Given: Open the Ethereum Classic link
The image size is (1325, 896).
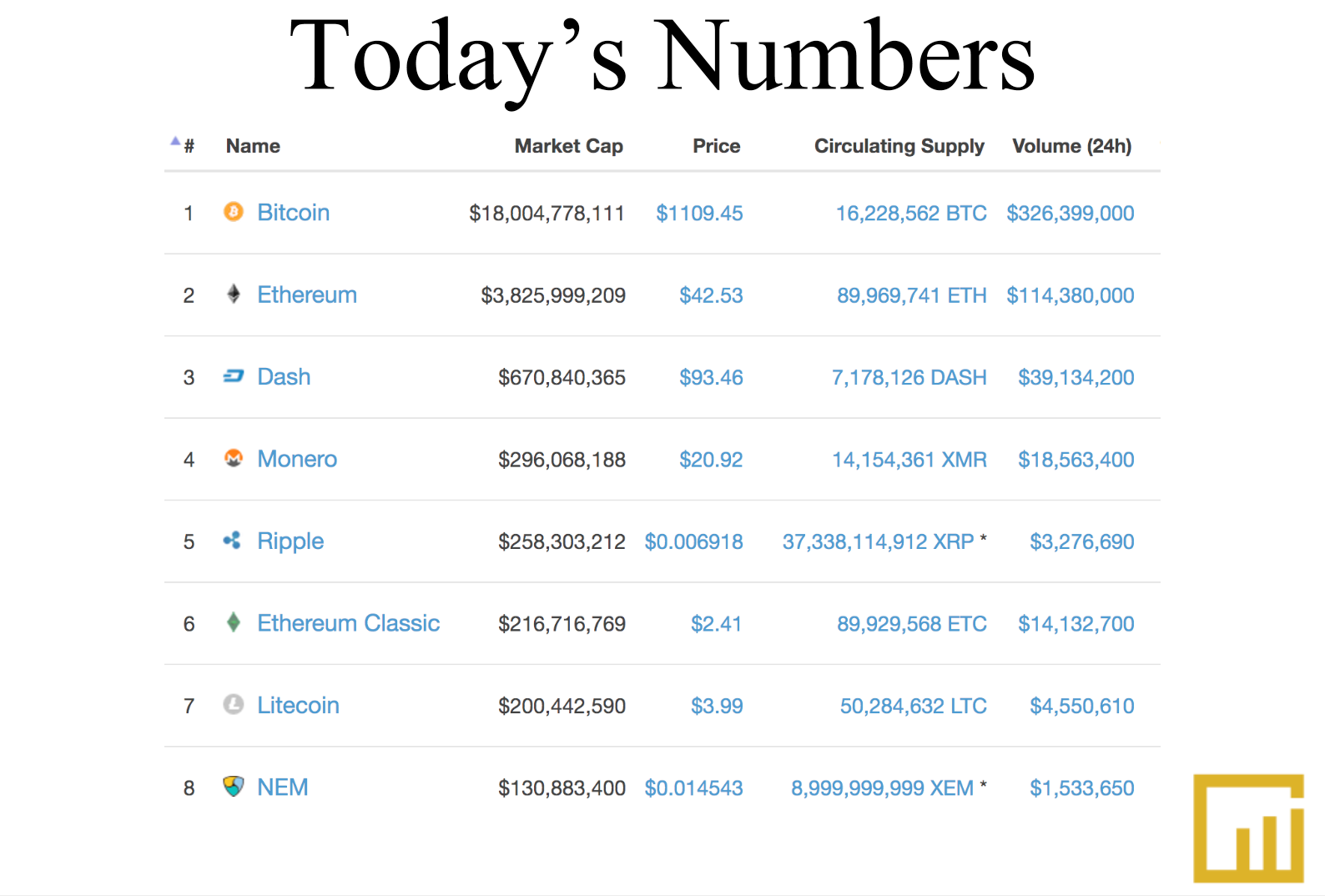Looking at the screenshot, I should (348, 623).
